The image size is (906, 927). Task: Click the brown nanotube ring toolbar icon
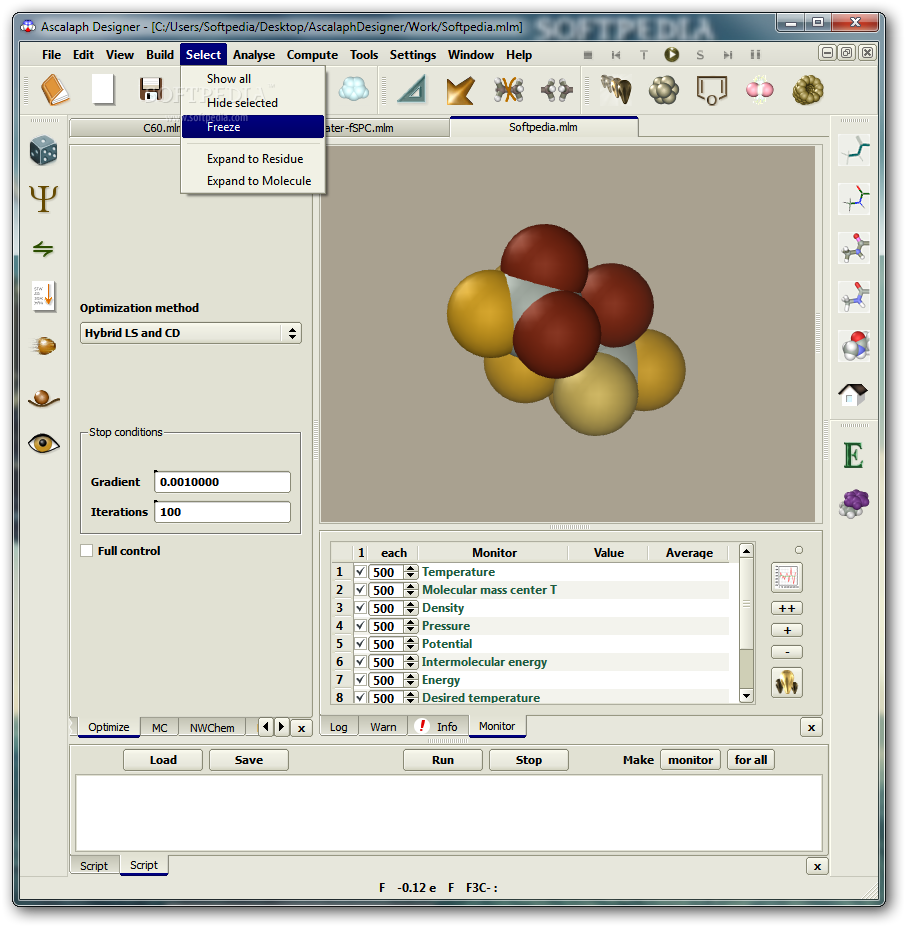[x=807, y=90]
